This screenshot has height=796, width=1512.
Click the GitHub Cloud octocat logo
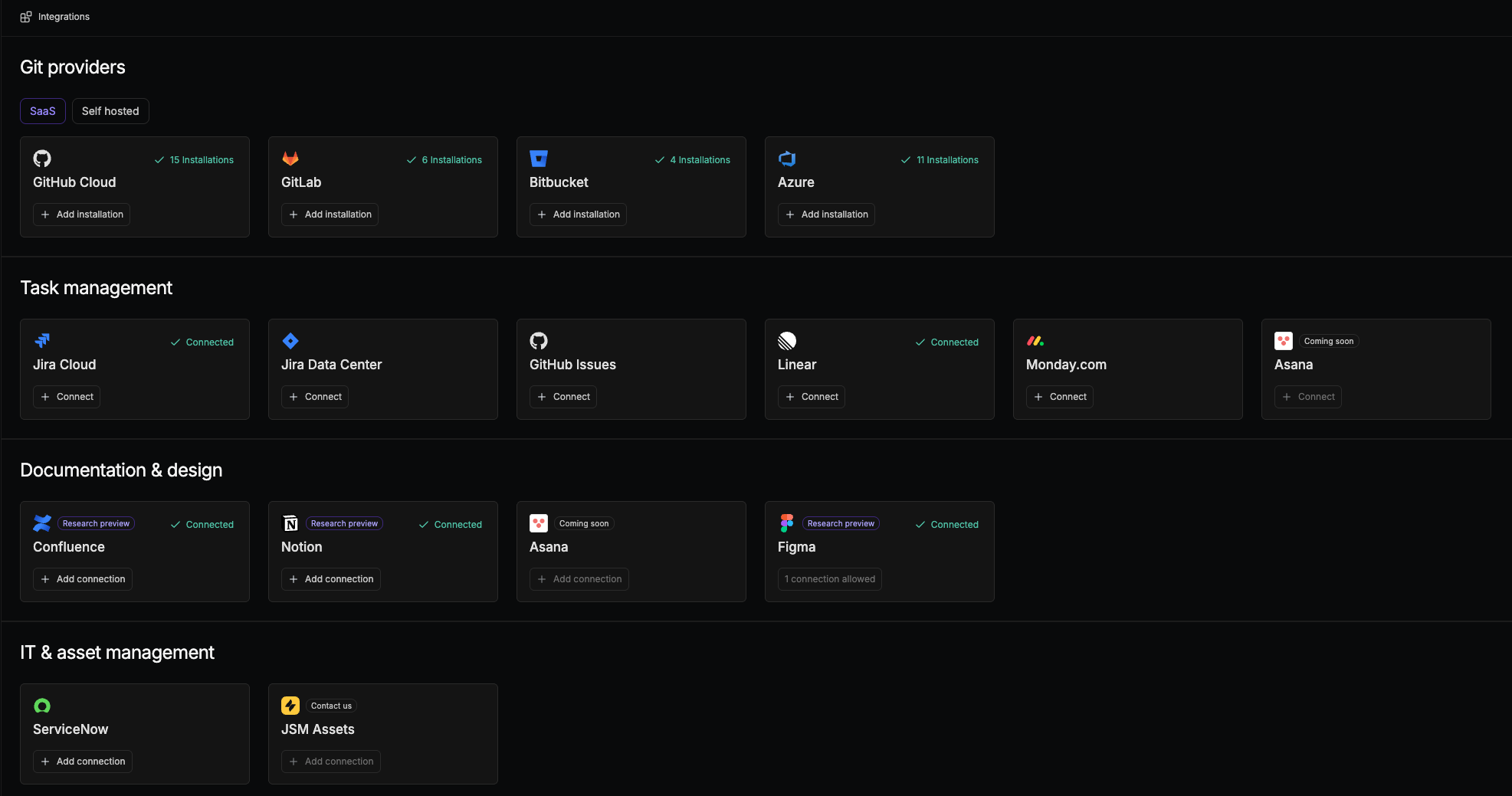click(x=42, y=159)
